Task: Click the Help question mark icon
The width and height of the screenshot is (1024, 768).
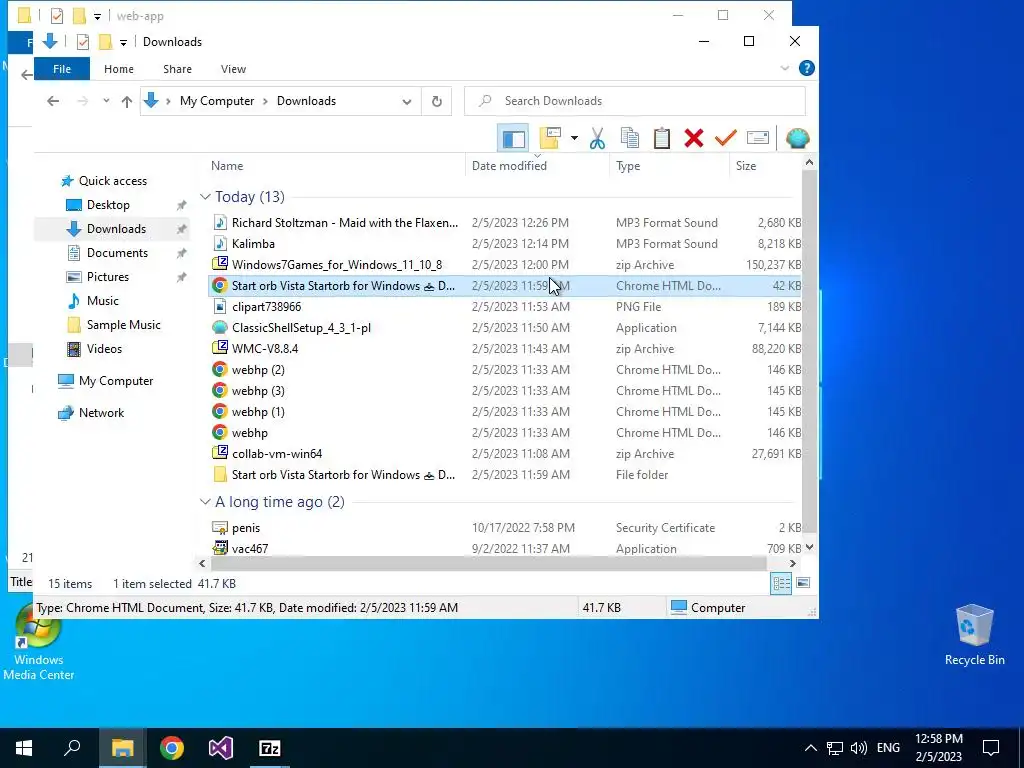Action: pos(807,69)
